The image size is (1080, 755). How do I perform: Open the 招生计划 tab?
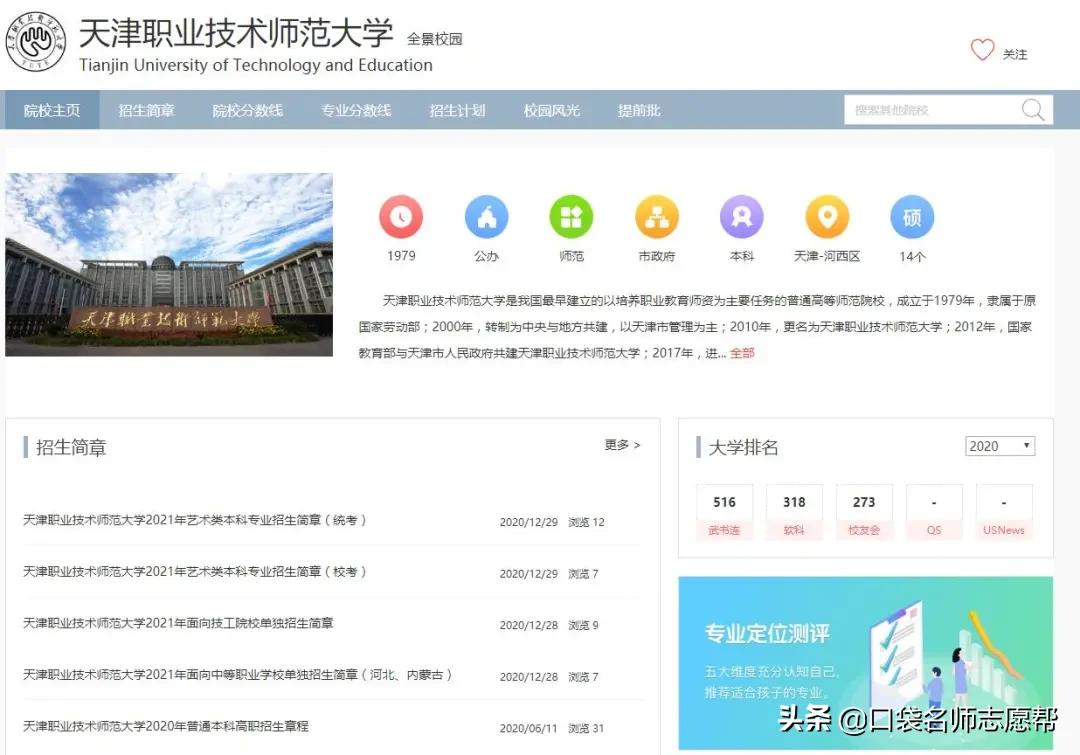pyautogui.click(x=457, y=110)
